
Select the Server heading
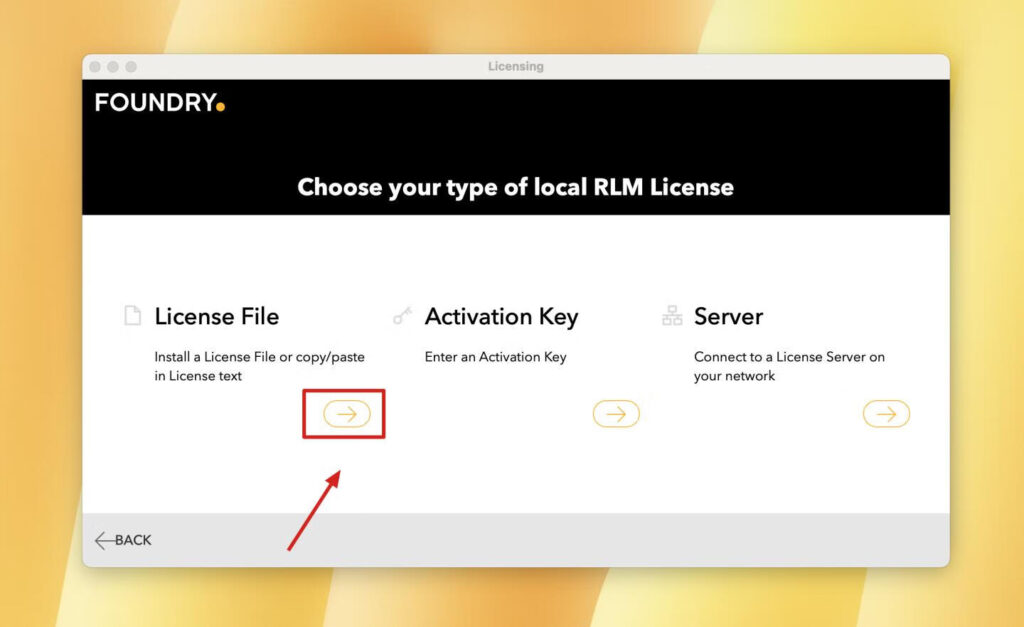(728, 316)
